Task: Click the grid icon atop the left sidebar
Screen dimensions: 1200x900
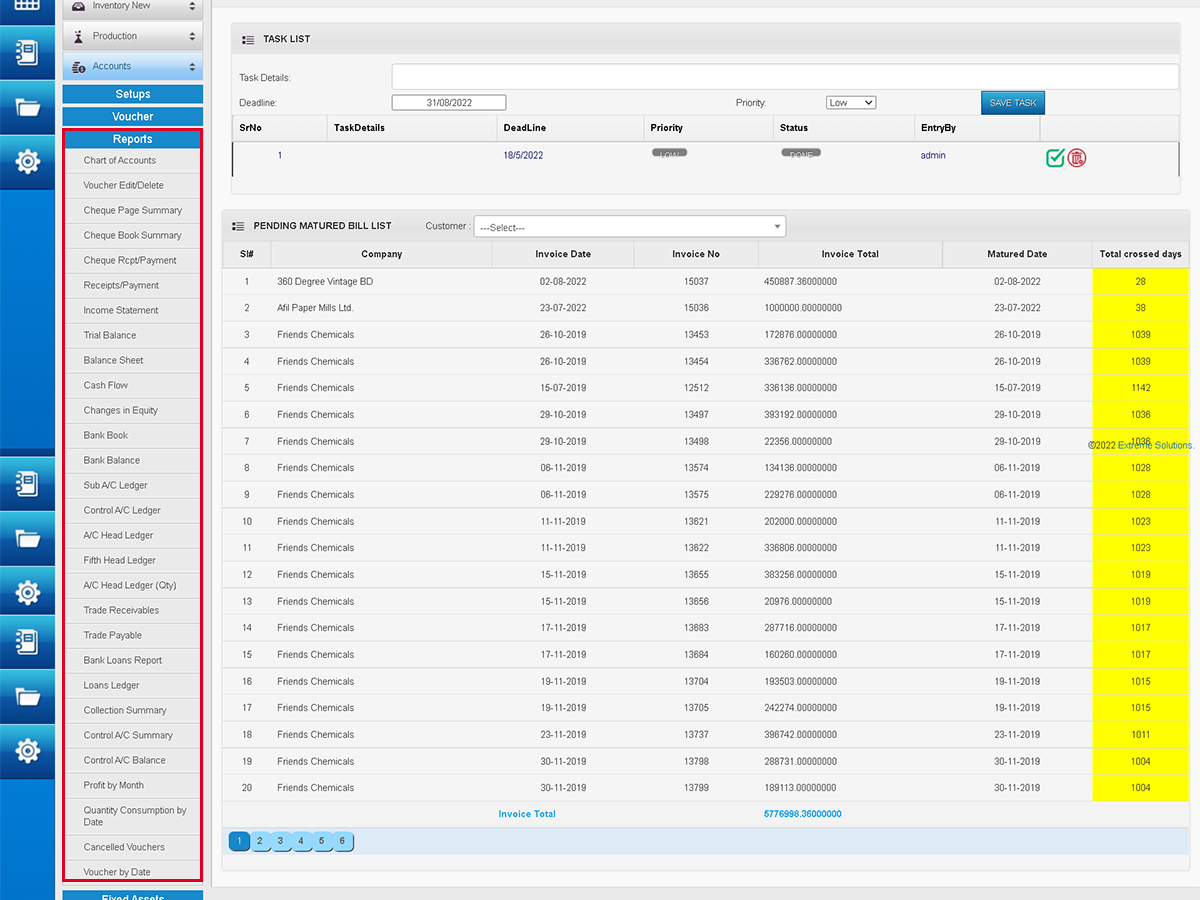Action: (x=27, y=4)
